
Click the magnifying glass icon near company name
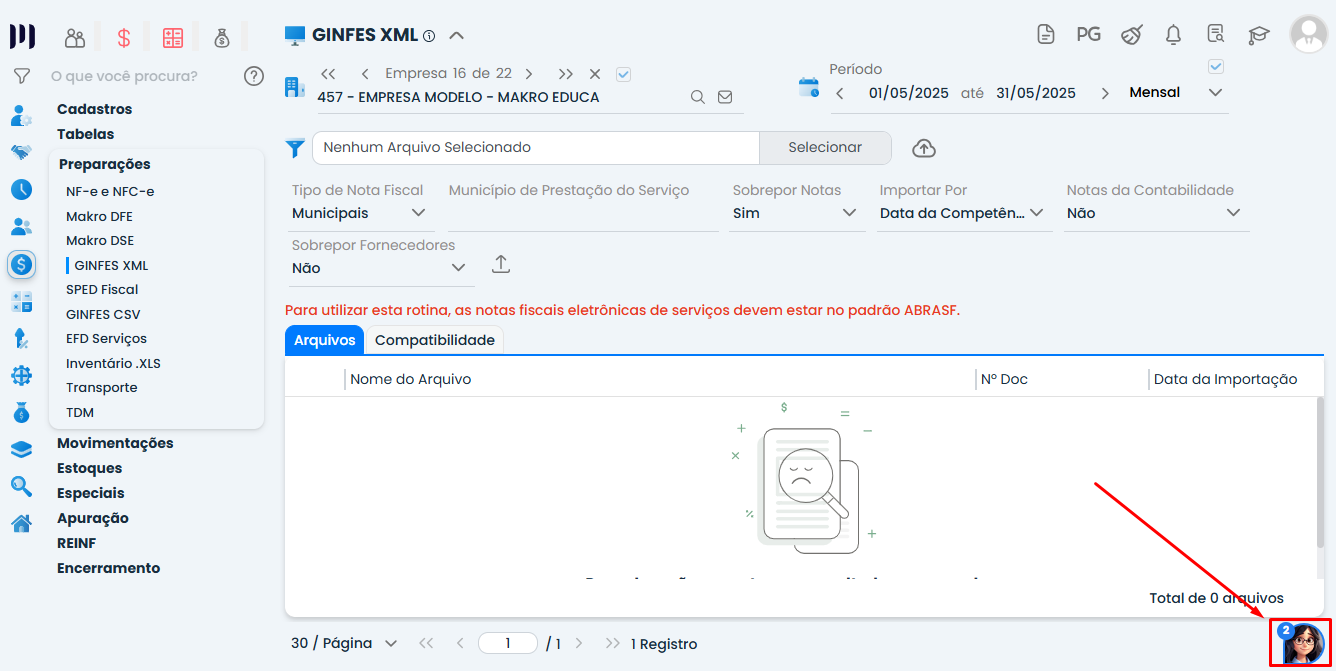coord(697,97)
